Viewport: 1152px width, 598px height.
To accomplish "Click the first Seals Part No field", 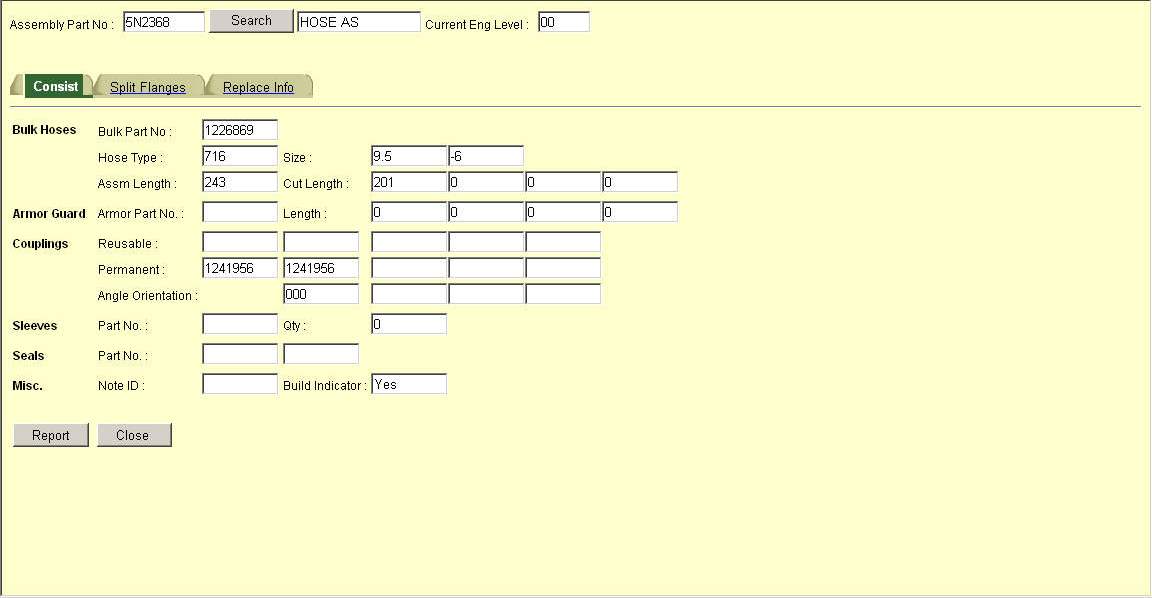I will click(x=240, y=354).
